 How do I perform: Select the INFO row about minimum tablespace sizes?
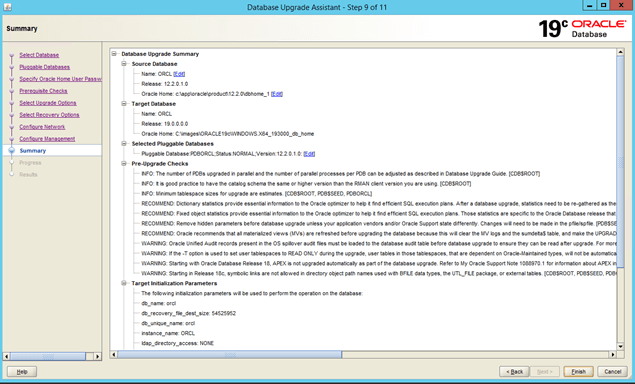coord(256,194)
